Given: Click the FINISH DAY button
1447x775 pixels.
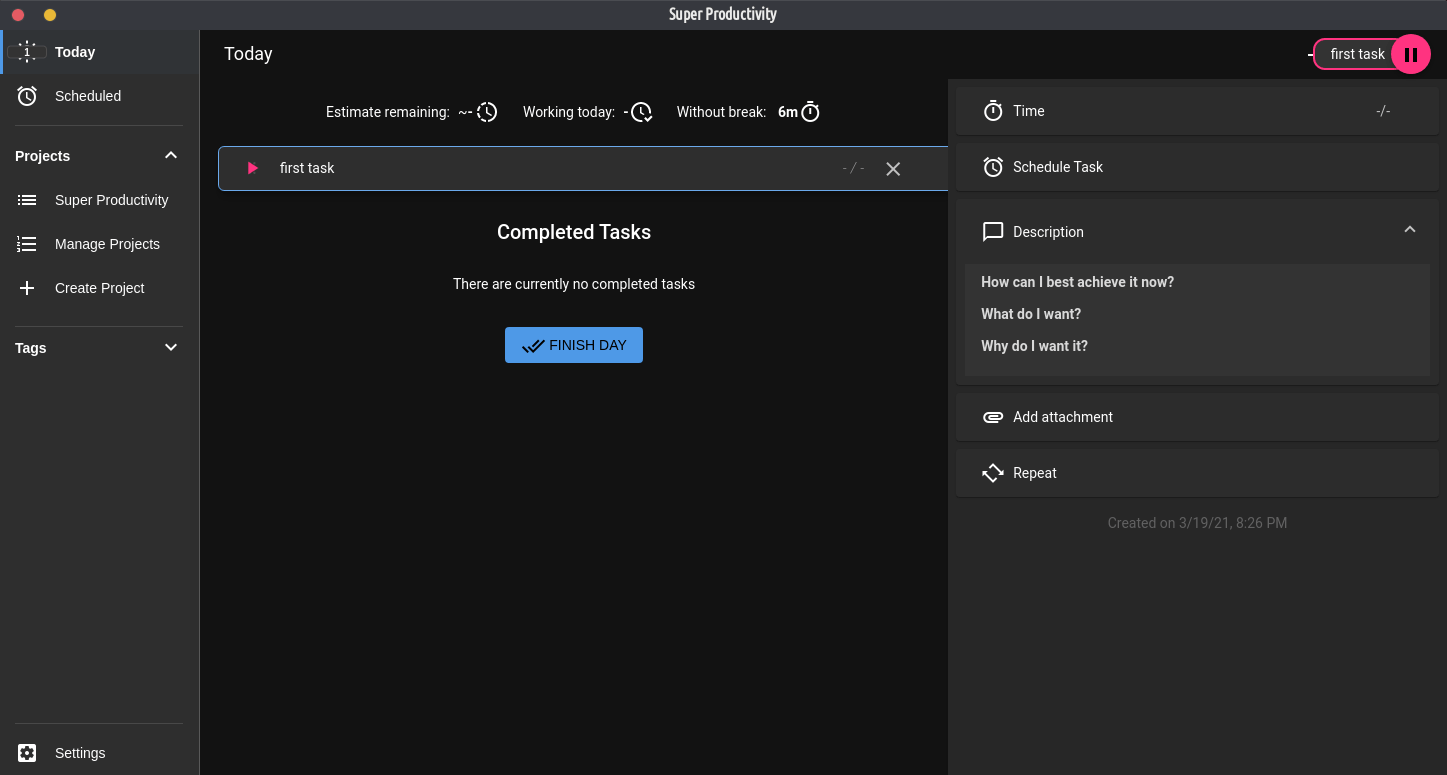Looking at the screenshot, I should tap(574, 345).
